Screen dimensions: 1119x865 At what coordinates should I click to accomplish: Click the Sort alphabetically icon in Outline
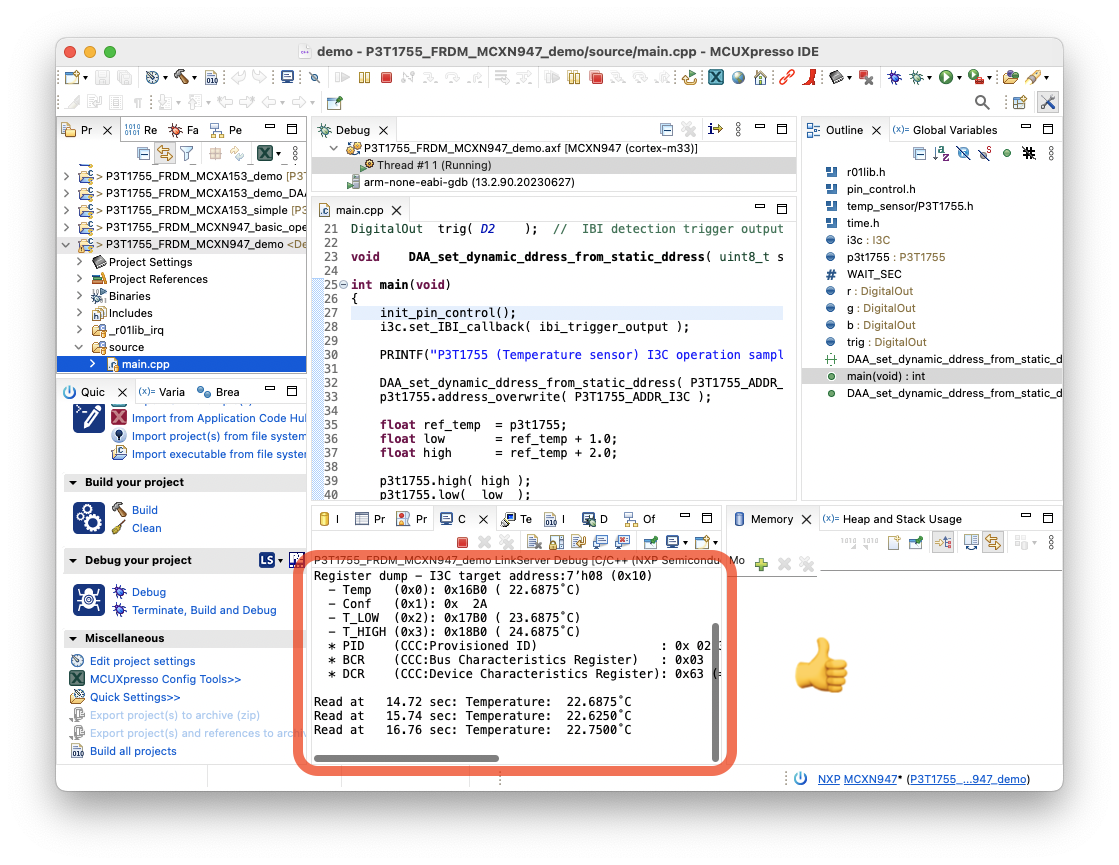(x=941, y=153)
